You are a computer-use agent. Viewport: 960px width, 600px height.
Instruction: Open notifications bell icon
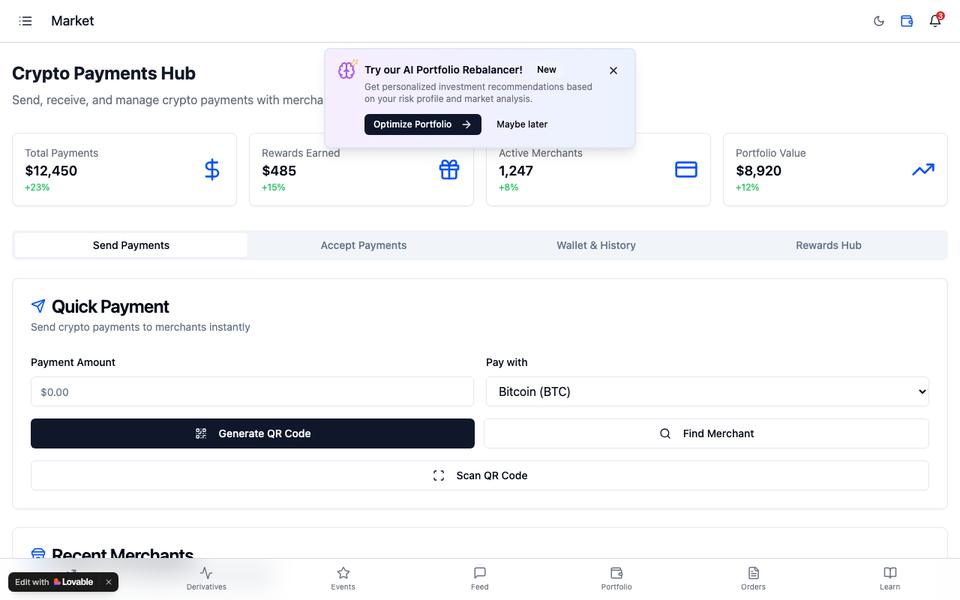[935, 21]
